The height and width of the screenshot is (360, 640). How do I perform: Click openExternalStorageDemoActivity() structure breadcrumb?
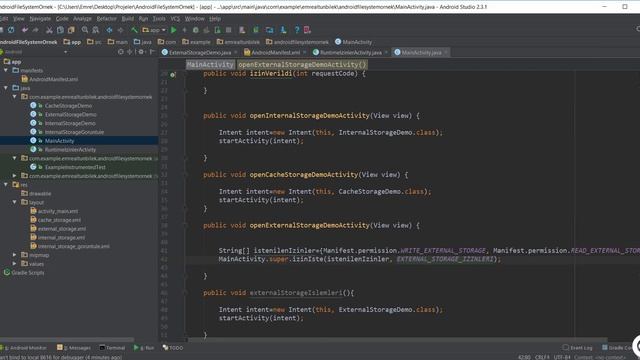click(302, 64)
